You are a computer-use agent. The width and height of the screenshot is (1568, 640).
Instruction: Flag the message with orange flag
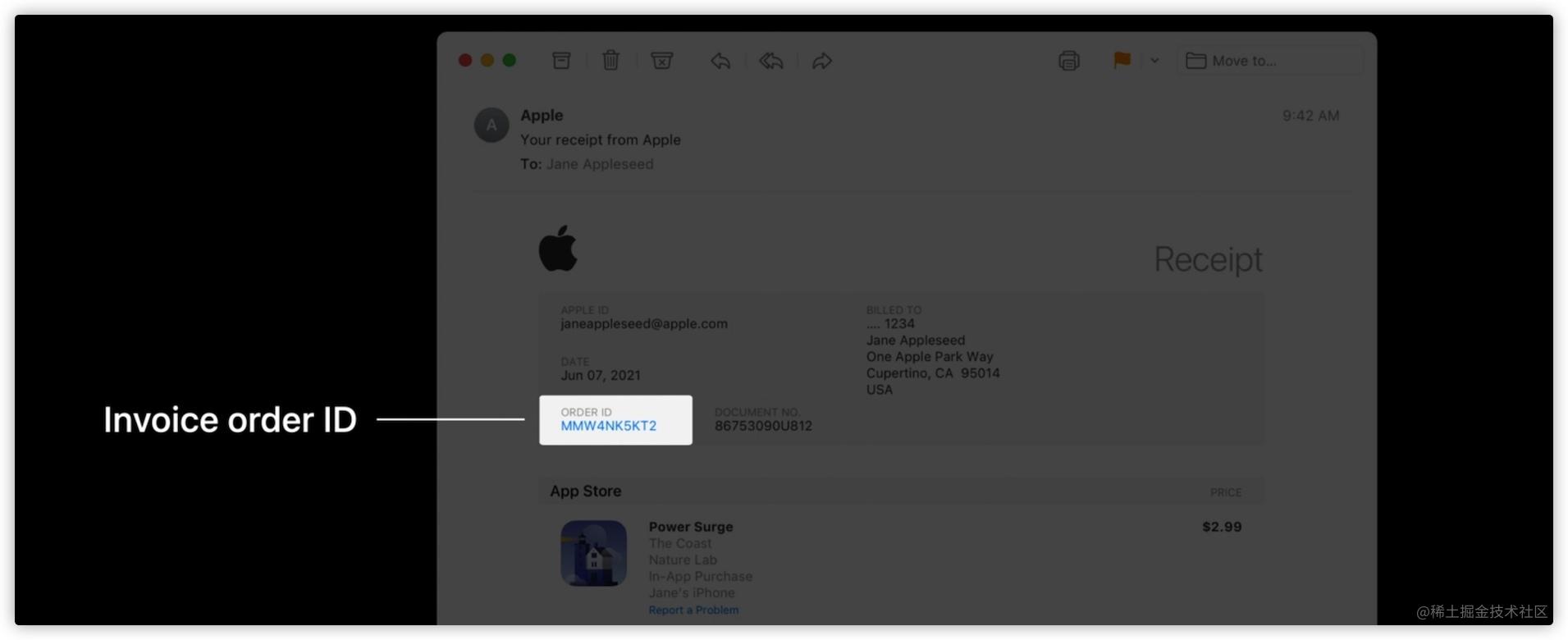coord(1122,60)
